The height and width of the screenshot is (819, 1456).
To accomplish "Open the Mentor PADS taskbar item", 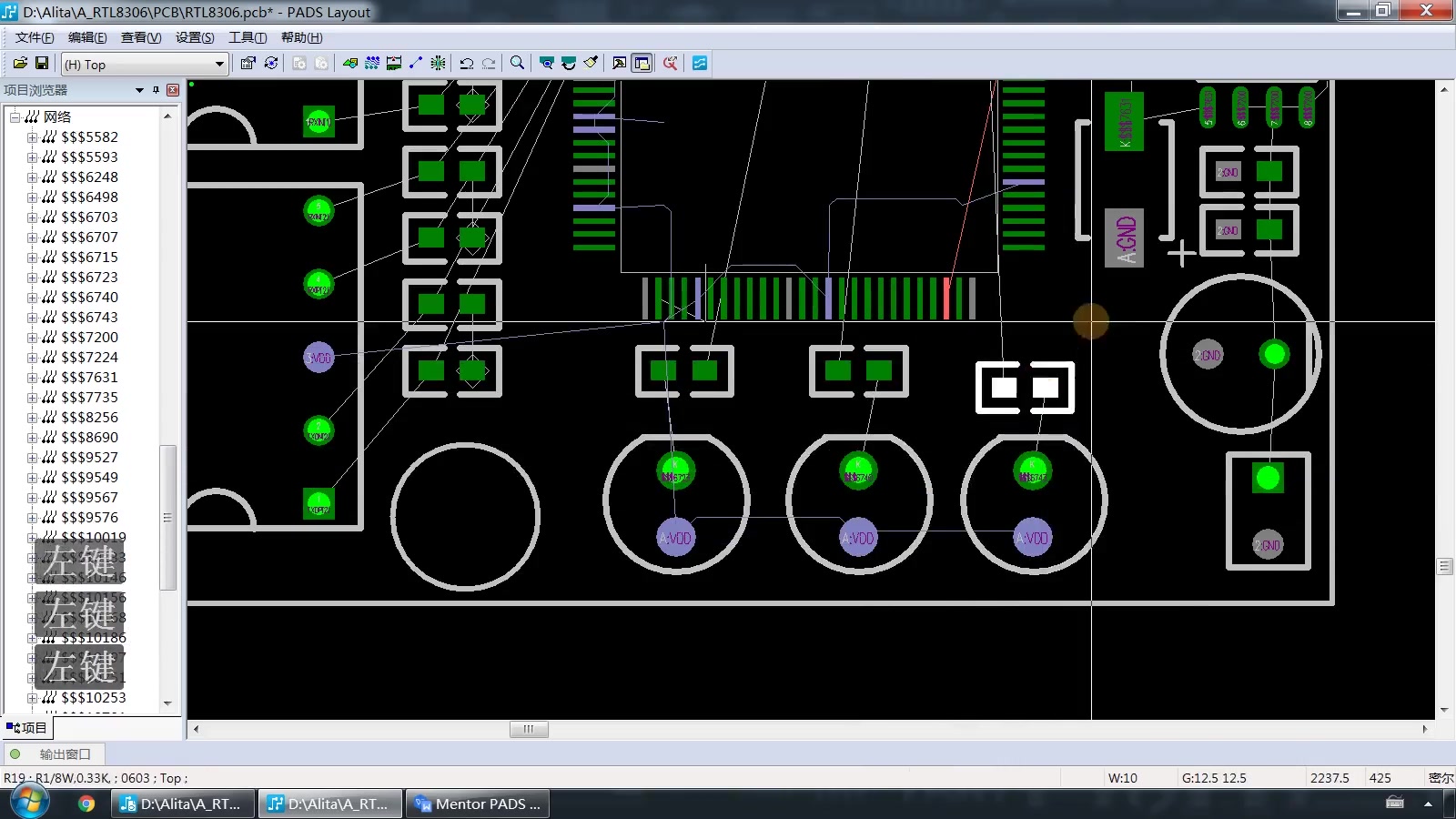I will 478,804.
